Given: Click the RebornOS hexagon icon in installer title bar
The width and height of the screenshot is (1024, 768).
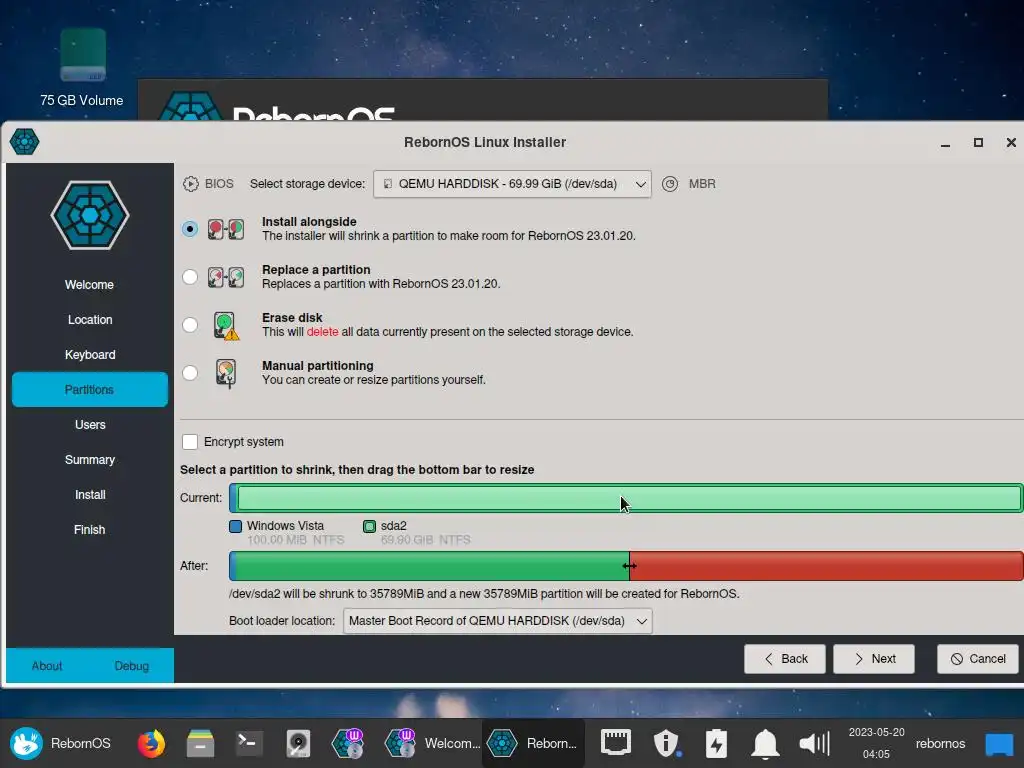Looking at the screenshot, I should [25, 142].
